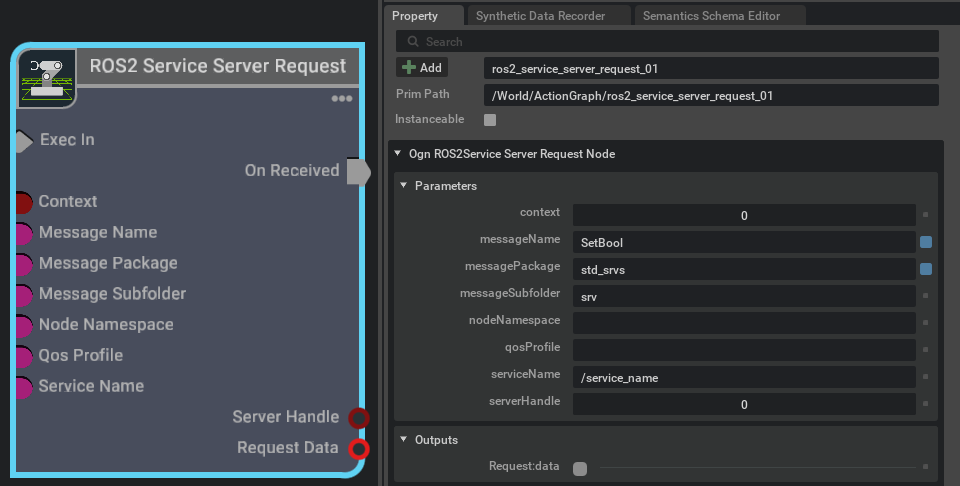The image size is (960, 486).
Task: Click the blue indicator beside messagePackage
Action: [926, 269]
